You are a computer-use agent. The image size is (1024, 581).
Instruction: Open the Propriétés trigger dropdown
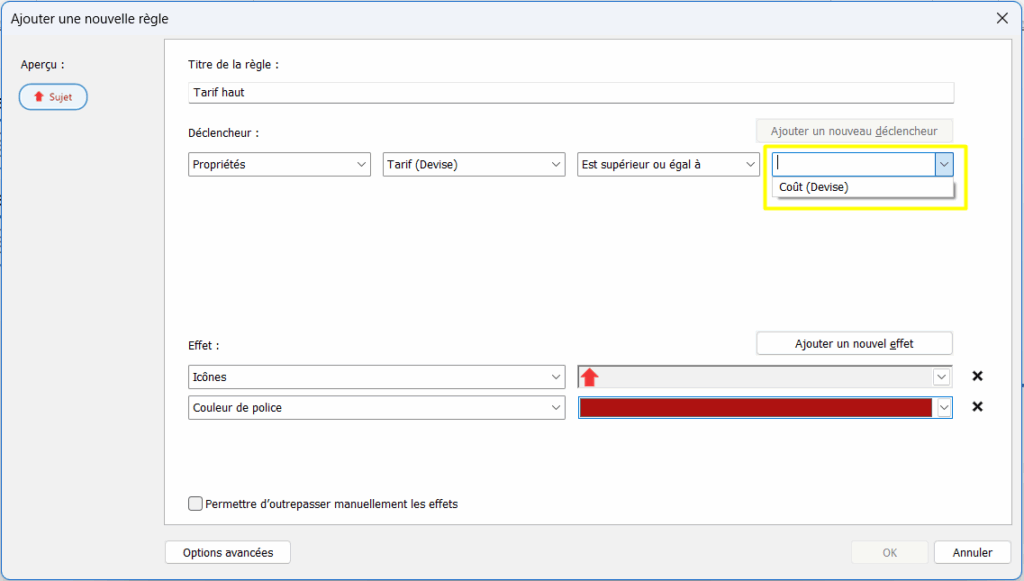pos(279,165)
